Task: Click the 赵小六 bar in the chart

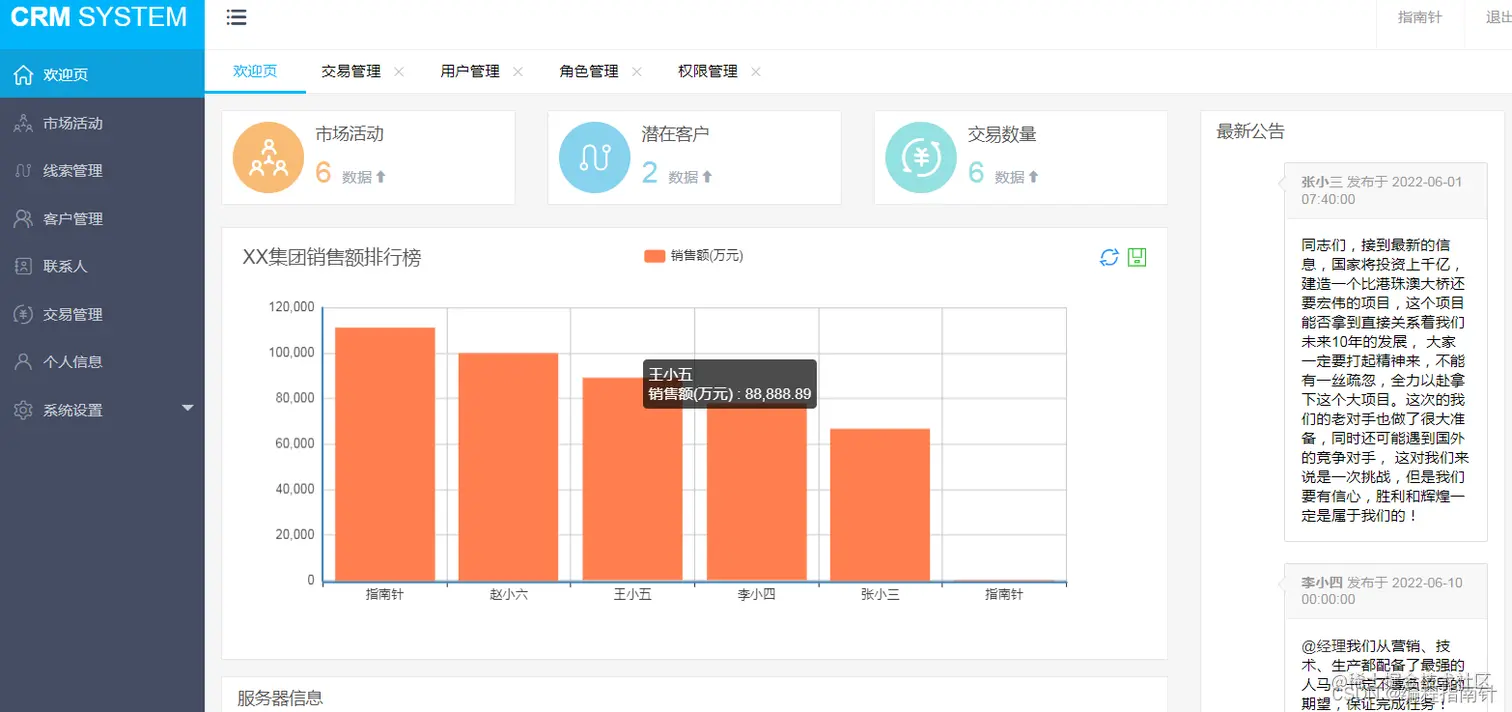Action: click(x=508, y=467)
